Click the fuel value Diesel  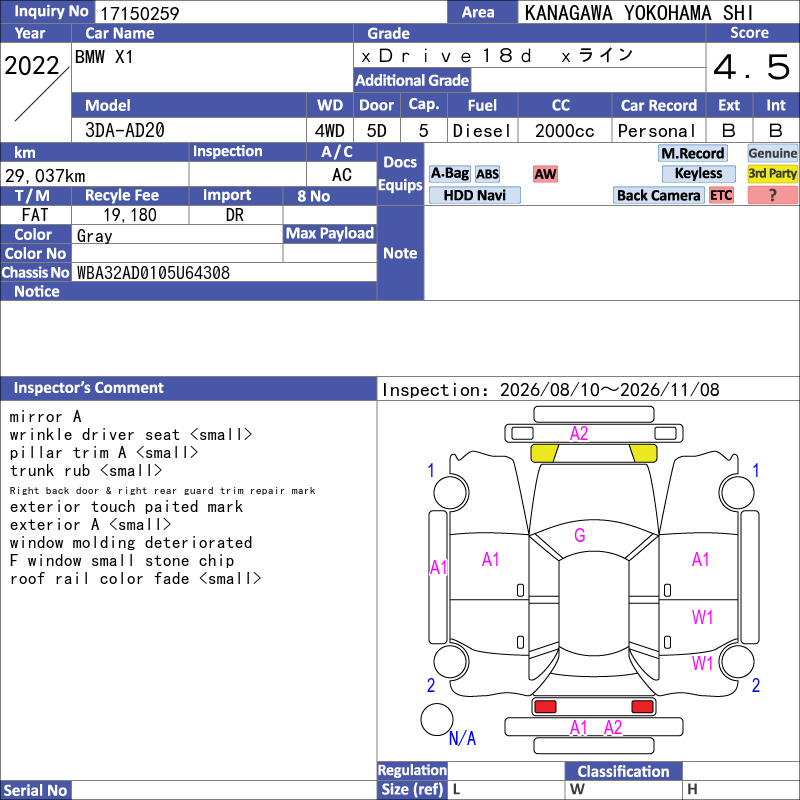(x=482, y=131)
